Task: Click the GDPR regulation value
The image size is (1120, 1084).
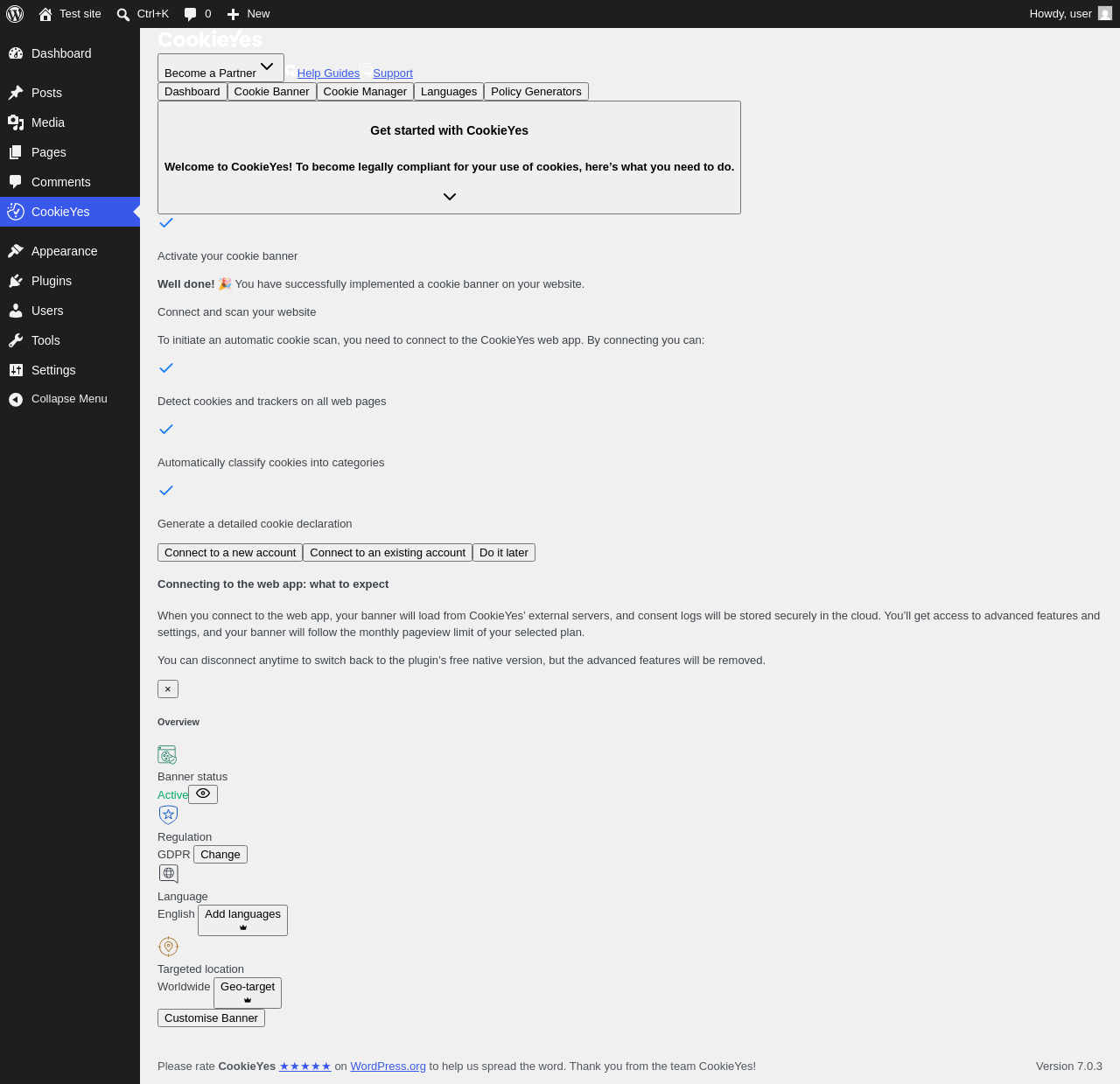Action: 173,855
